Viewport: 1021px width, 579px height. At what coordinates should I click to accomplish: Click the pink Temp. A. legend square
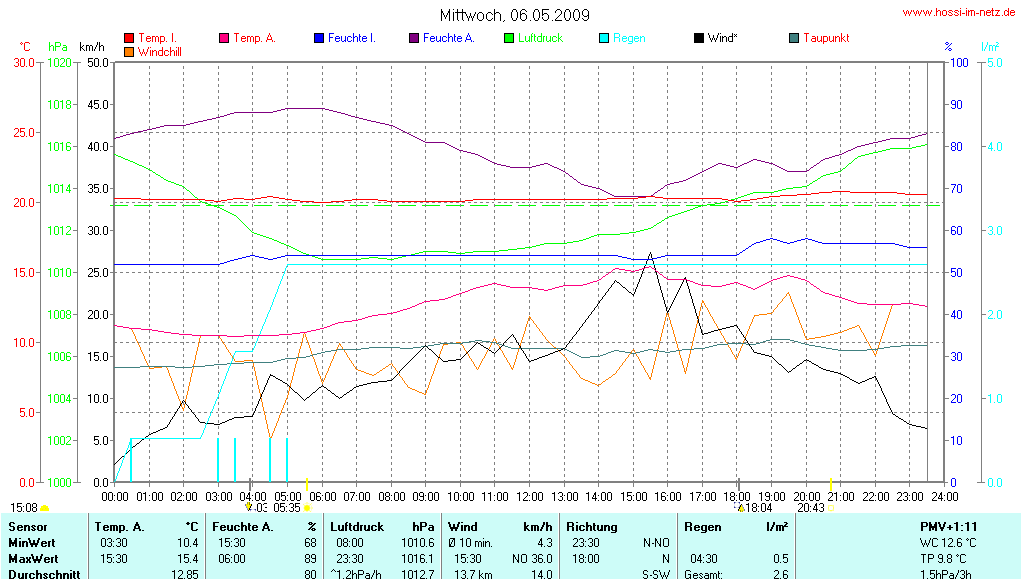(x=223, y=38)
